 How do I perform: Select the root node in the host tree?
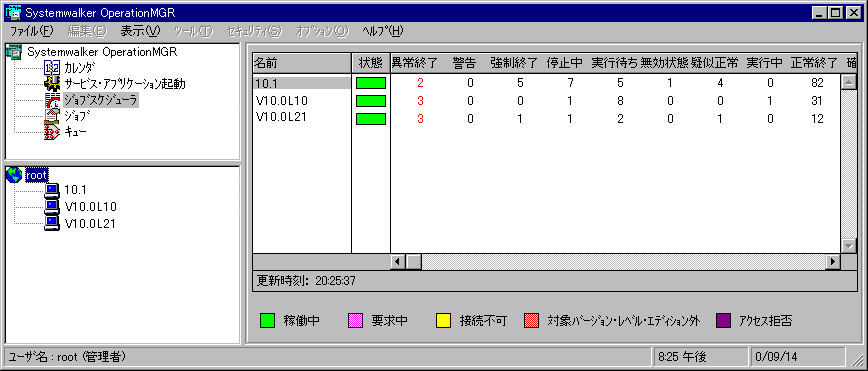[x=37, y=175]
